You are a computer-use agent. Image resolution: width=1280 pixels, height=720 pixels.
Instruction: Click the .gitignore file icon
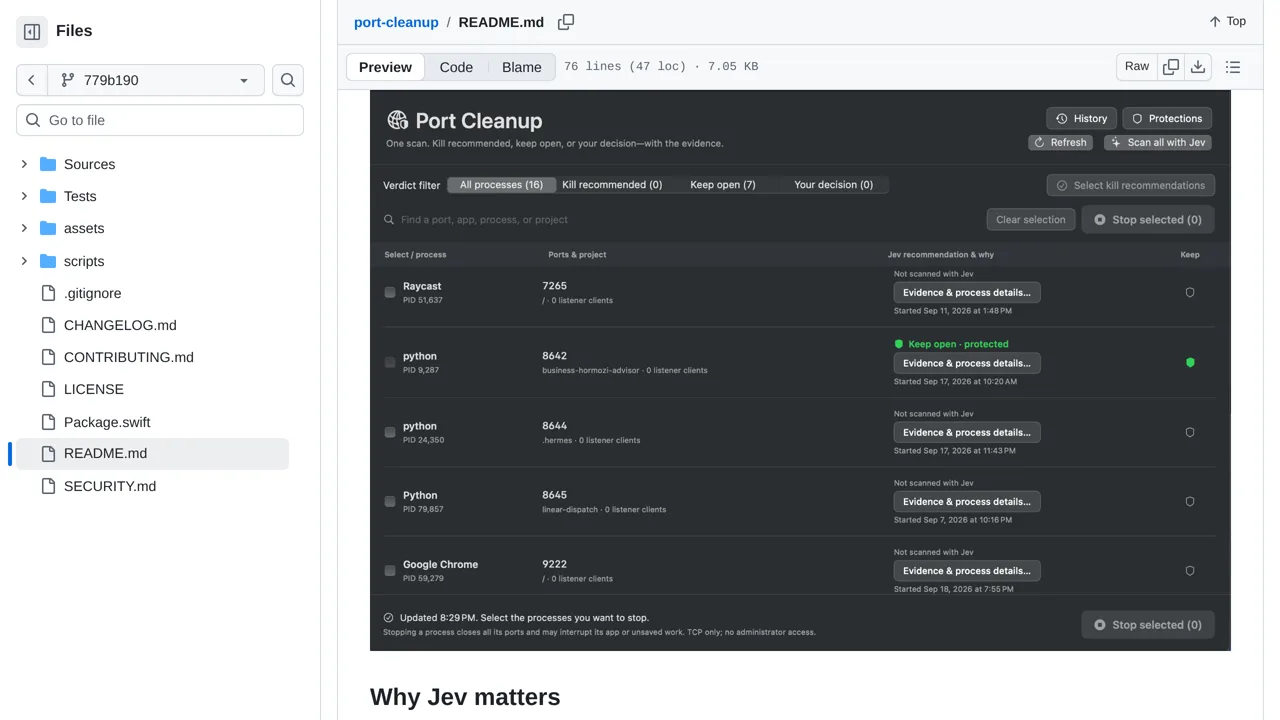(x=48, y=293)
